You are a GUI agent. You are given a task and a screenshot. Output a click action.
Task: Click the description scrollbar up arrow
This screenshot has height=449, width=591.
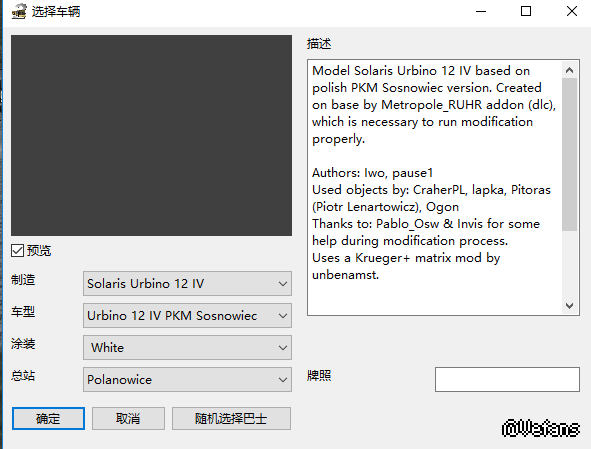570,70
